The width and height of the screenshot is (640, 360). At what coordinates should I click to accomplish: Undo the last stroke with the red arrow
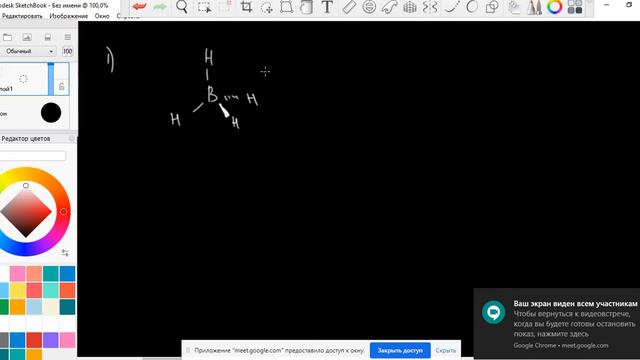coord(140,7)
